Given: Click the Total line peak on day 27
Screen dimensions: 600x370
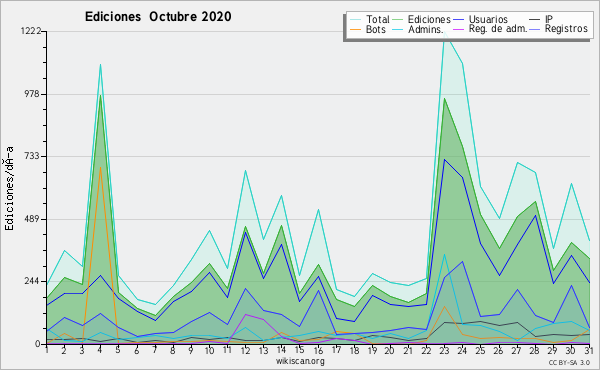Looking at the screenshot, I should [517, 163].
